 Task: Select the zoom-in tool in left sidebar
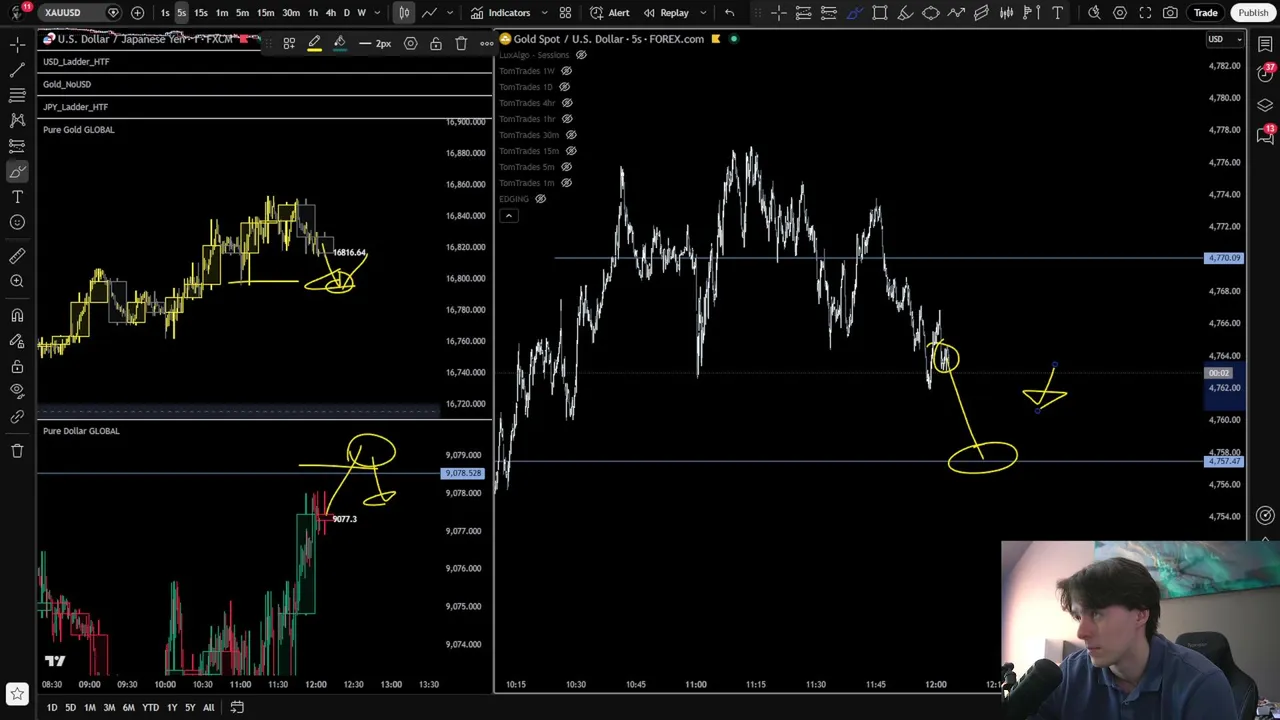click(x=17, y=281)
